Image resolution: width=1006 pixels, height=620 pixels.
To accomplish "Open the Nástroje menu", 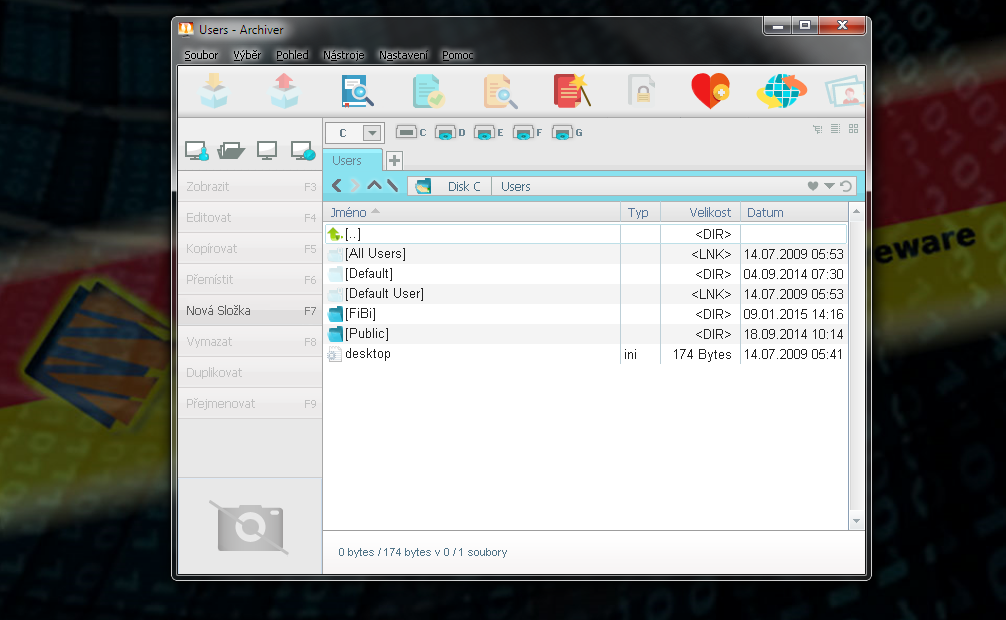I will click(x=344, y=55).
